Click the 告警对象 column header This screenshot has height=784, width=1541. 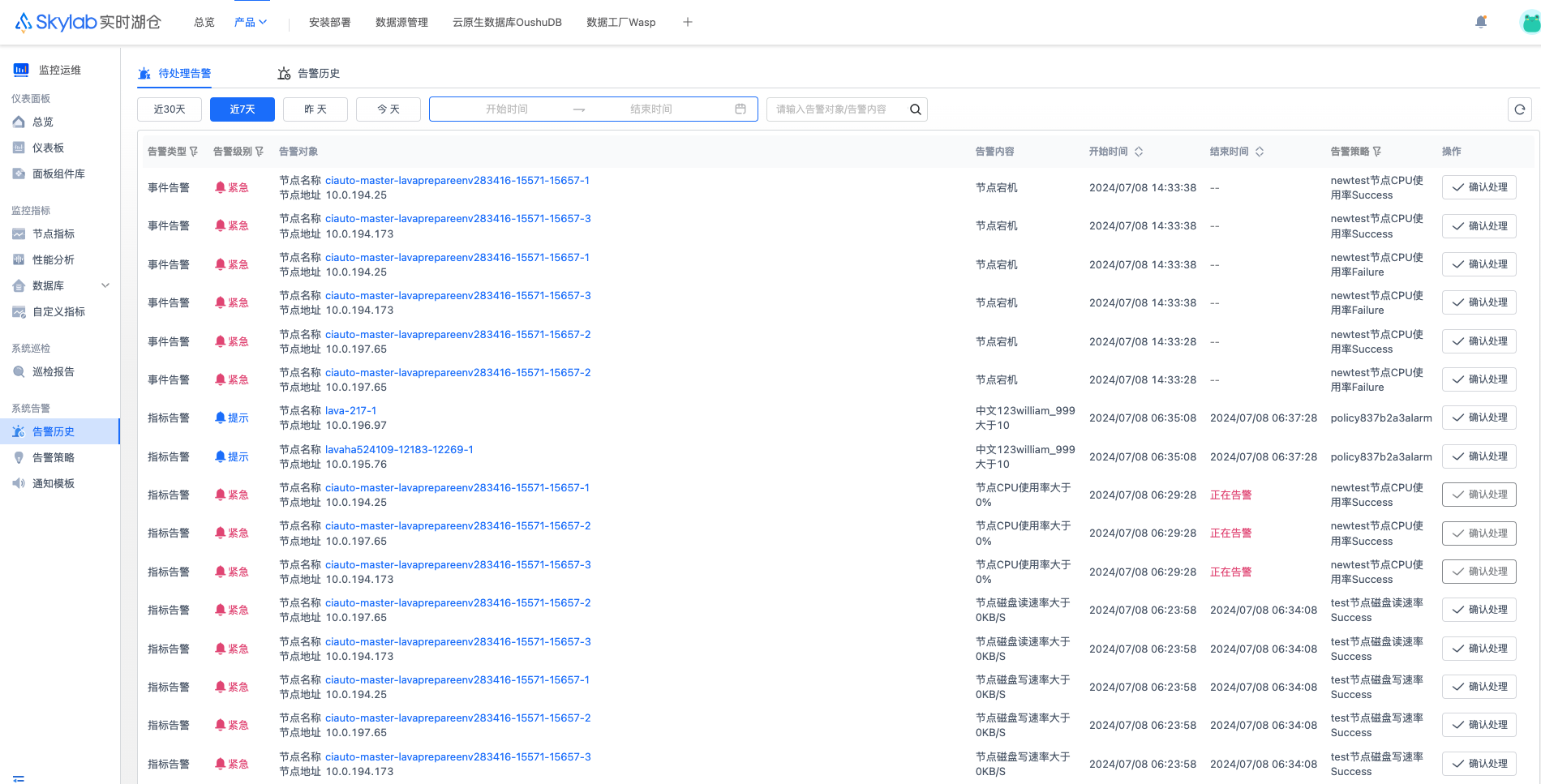298,152
